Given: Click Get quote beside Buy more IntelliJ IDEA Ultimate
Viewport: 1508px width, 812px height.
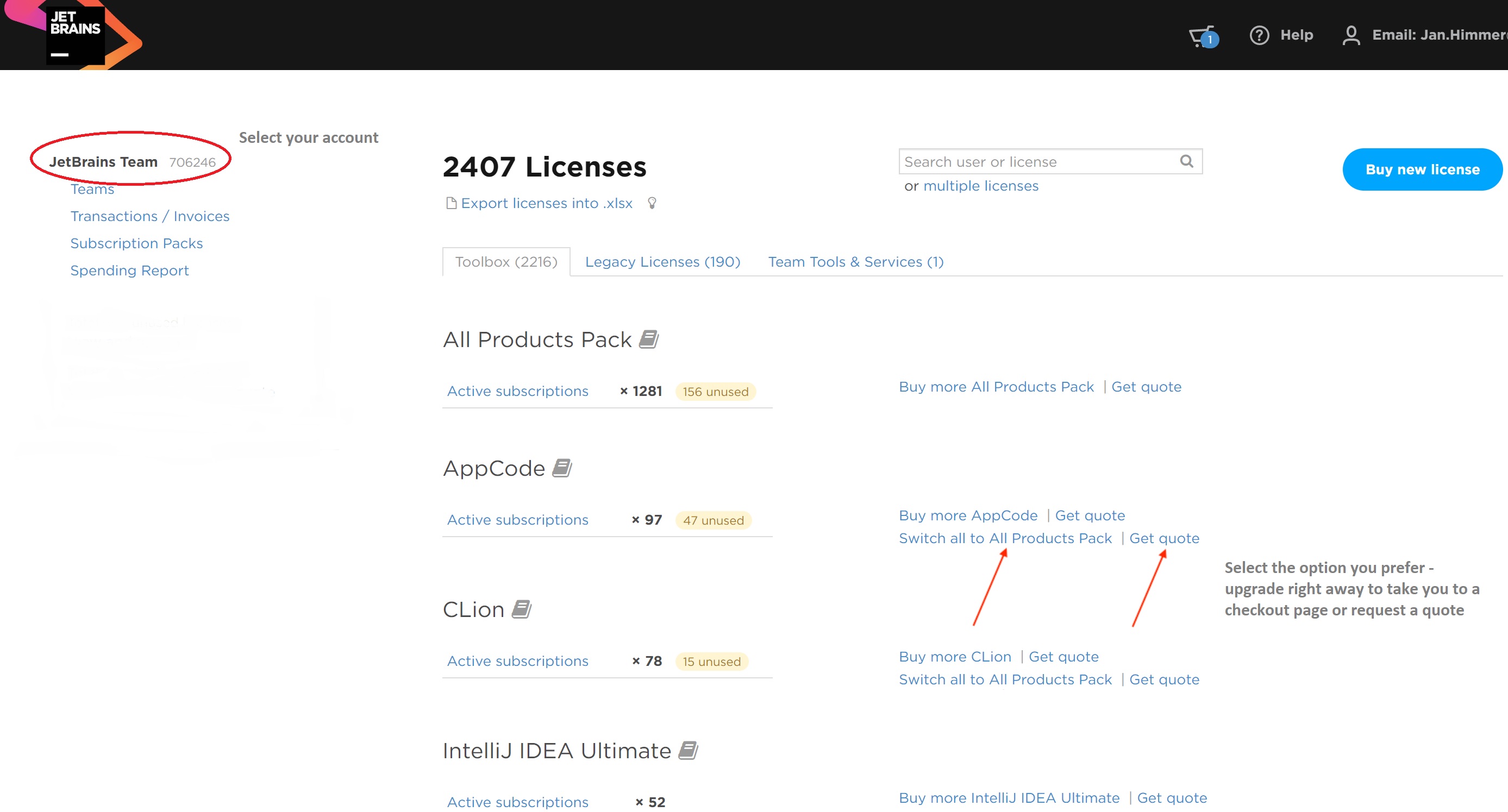Looking at the screenshot, I should point(1172,798).
